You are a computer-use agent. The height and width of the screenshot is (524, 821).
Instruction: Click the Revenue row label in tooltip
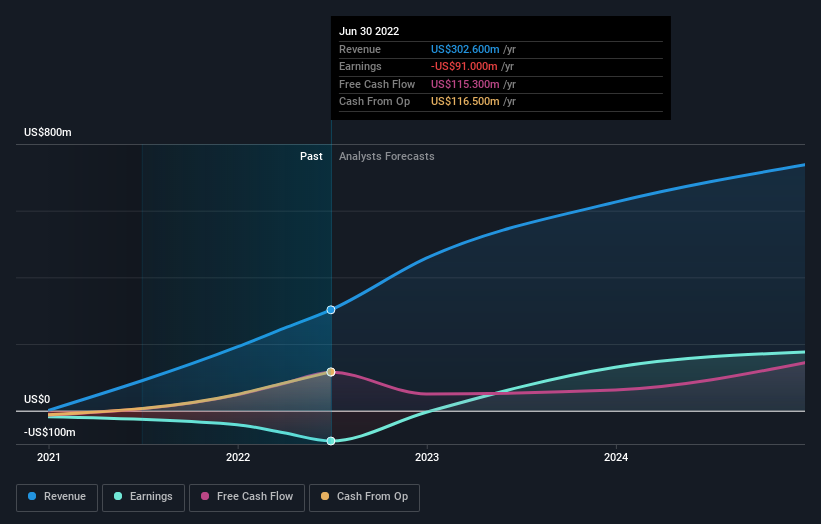(x=360, y=49)
